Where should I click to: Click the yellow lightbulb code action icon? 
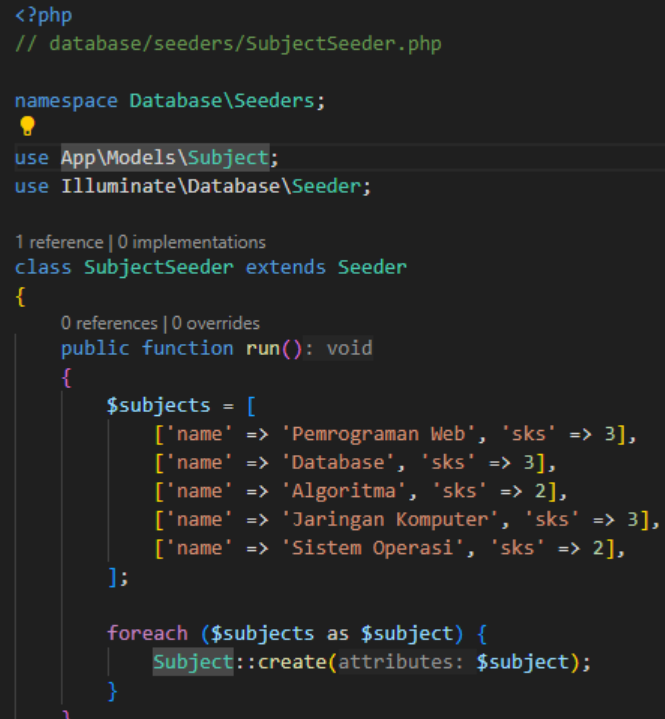[27, 126]
